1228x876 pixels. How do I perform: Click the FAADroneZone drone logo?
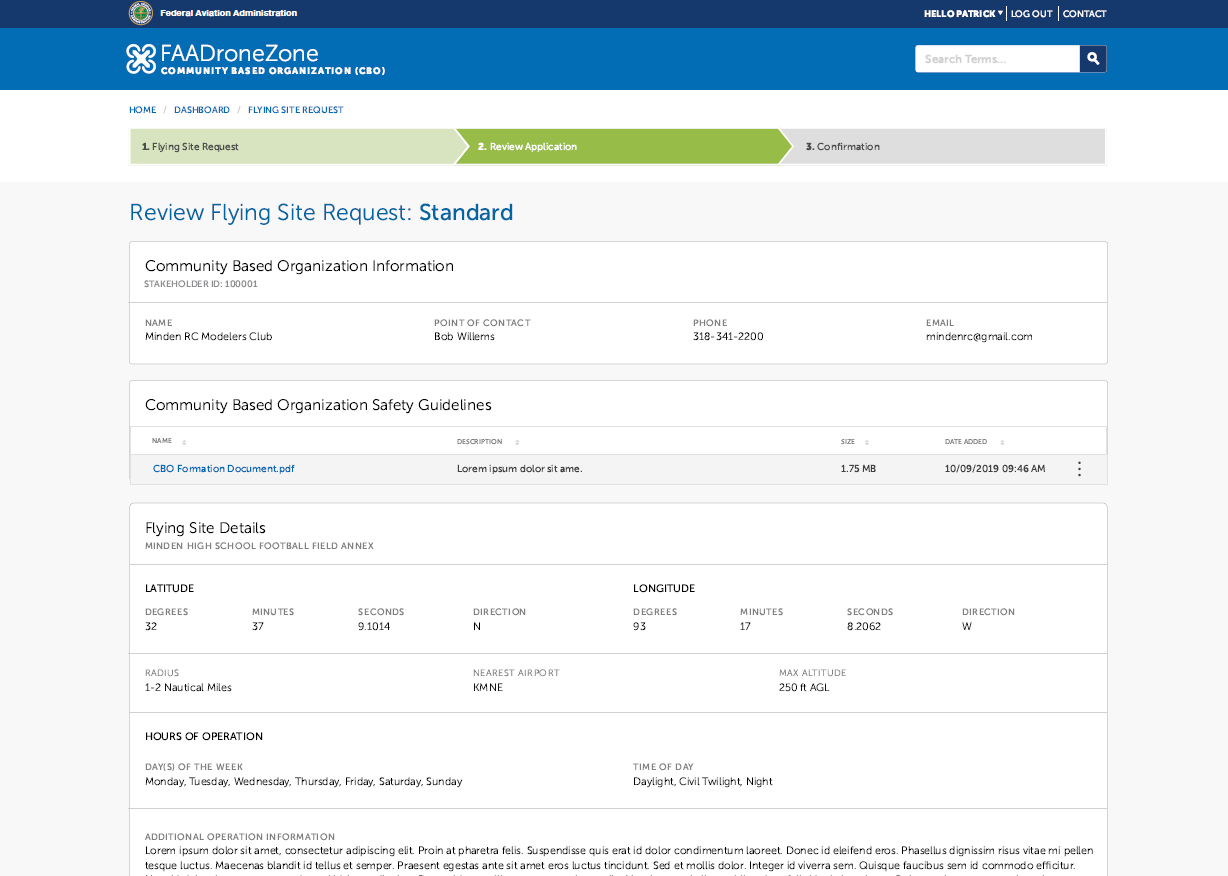pyautogui.click(x=140, y=59)
